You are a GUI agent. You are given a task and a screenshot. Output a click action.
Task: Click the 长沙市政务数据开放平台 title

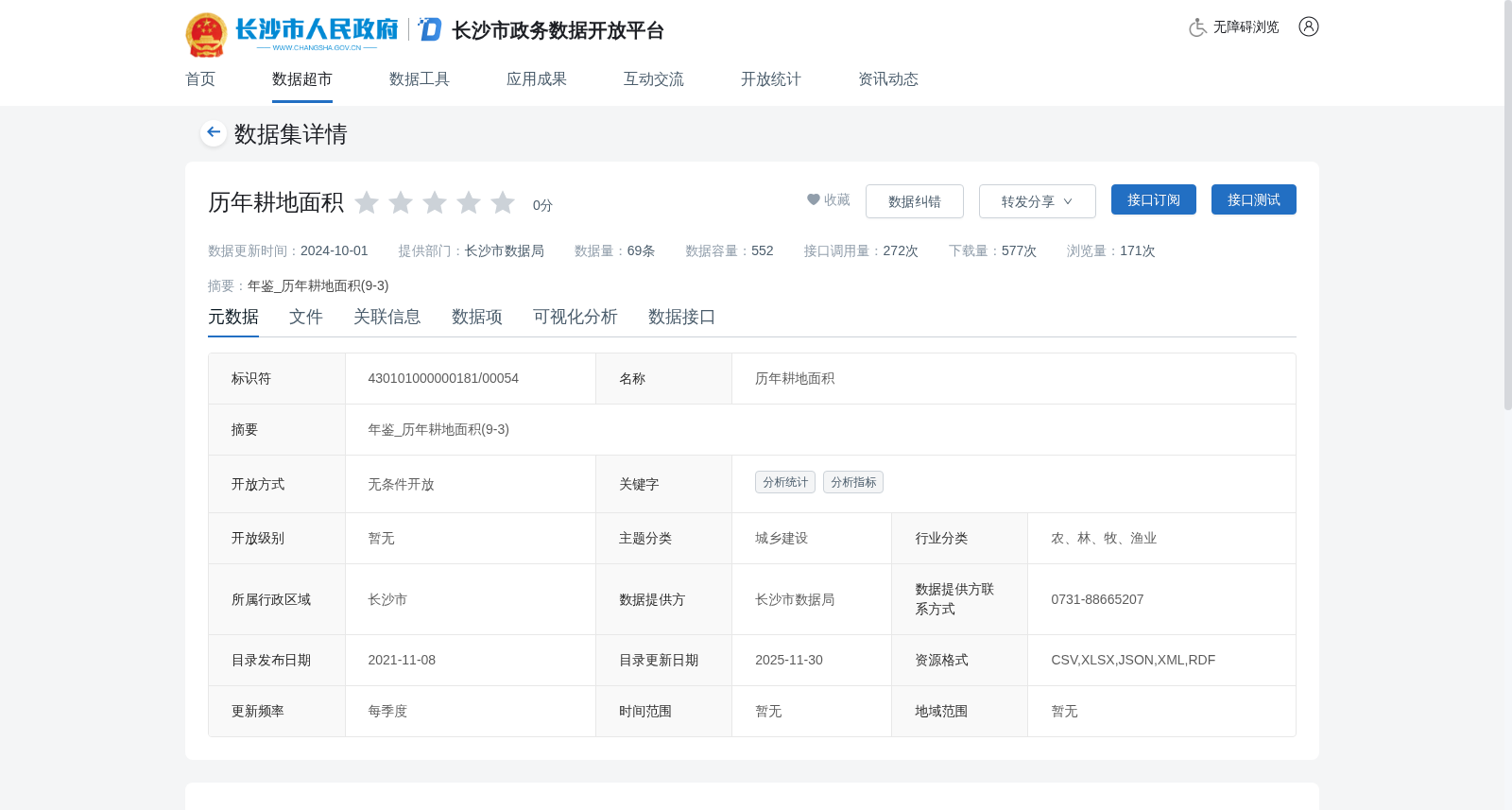tap(558, 31)
